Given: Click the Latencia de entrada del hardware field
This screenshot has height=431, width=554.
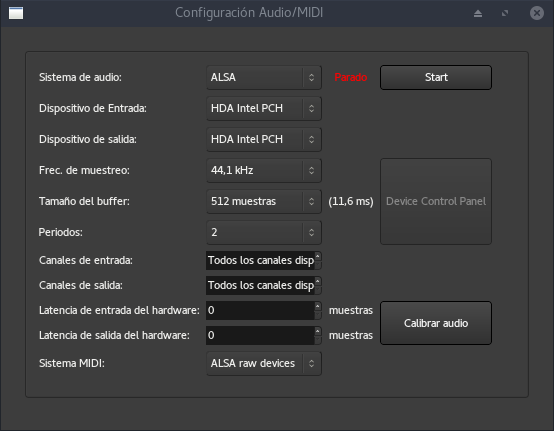Looking at the screenshot, I should pos(260,311).
